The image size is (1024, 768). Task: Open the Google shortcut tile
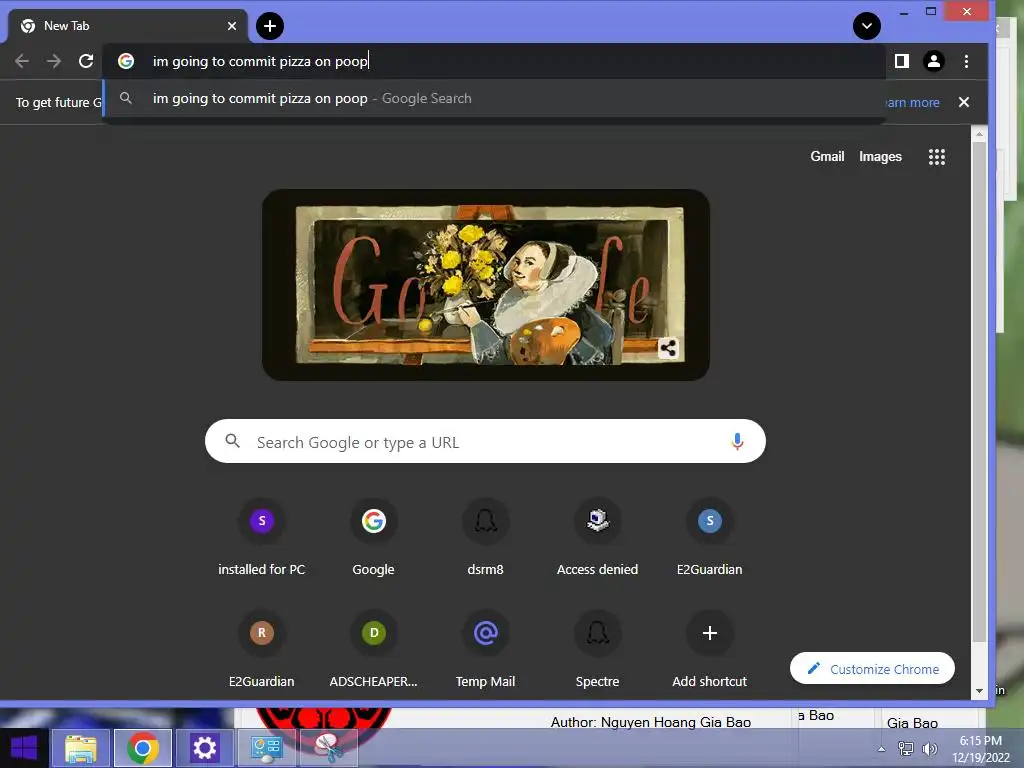[x=374, y=539]
